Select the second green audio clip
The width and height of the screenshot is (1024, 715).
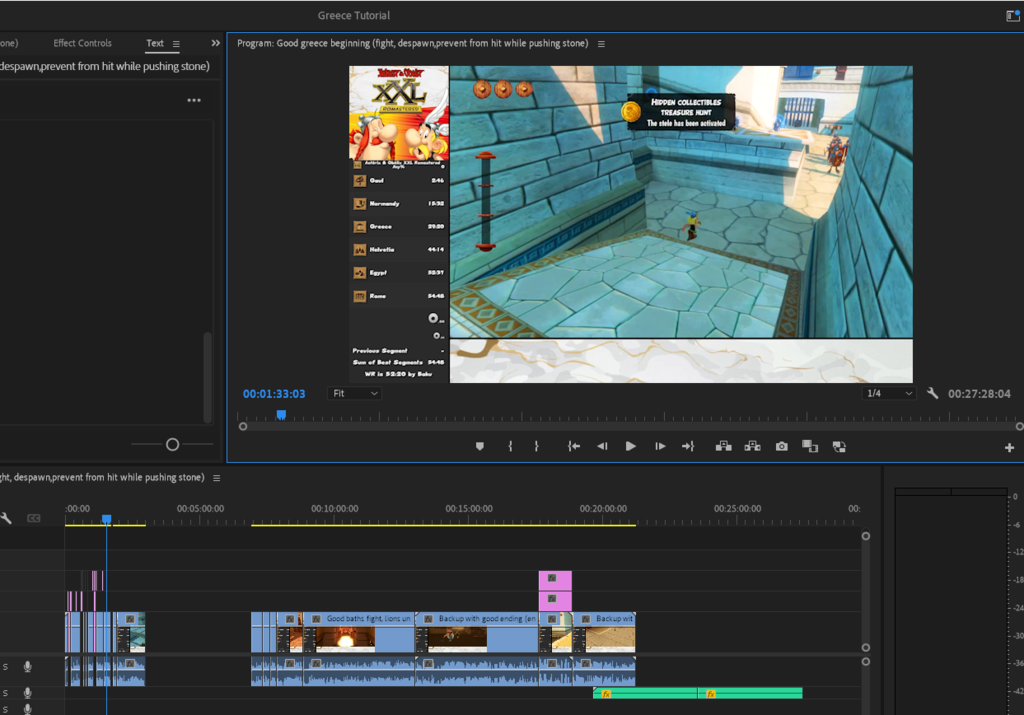coord(750,693)
